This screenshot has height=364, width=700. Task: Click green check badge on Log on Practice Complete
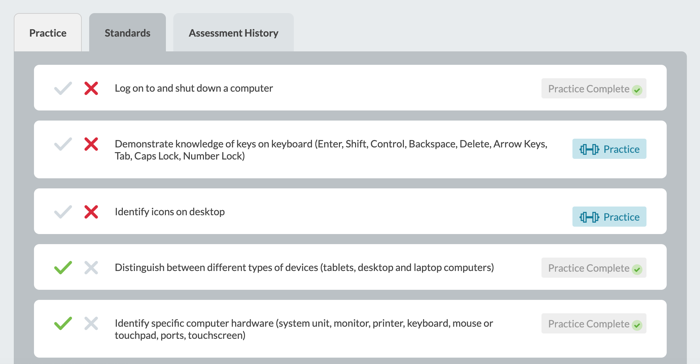click(637, 90)
